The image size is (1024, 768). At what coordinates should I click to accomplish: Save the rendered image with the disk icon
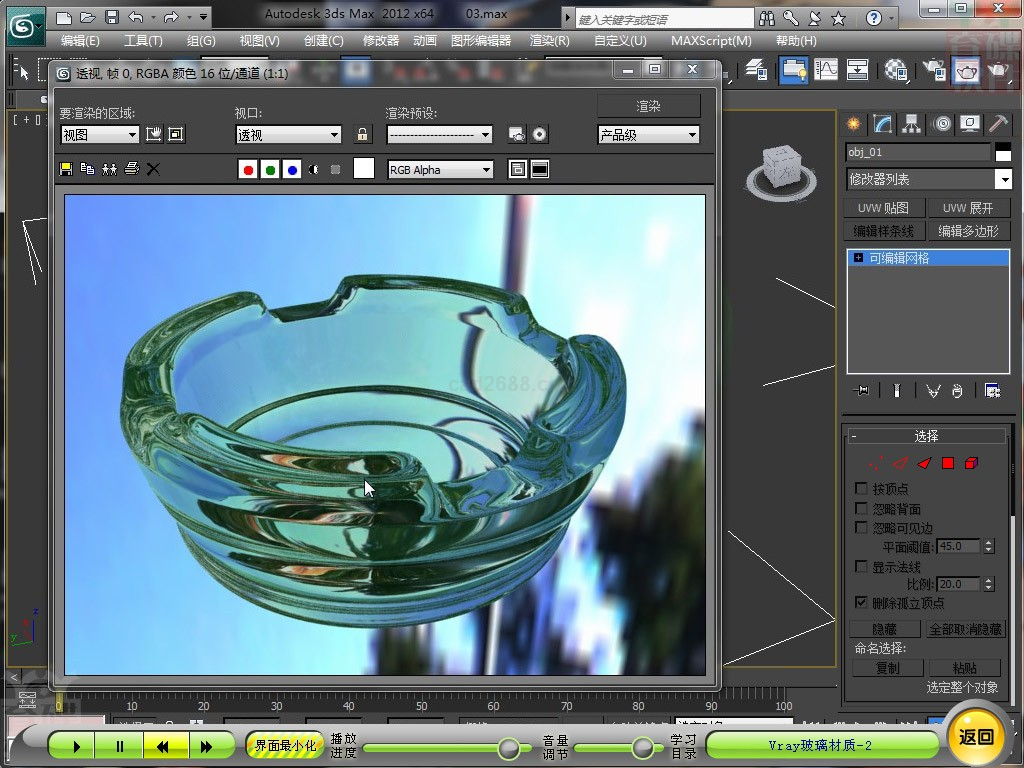tap(66, 169)
